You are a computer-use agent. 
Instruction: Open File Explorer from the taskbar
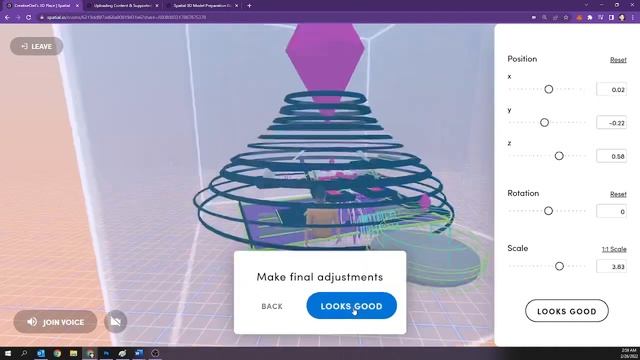pos(73,353)
